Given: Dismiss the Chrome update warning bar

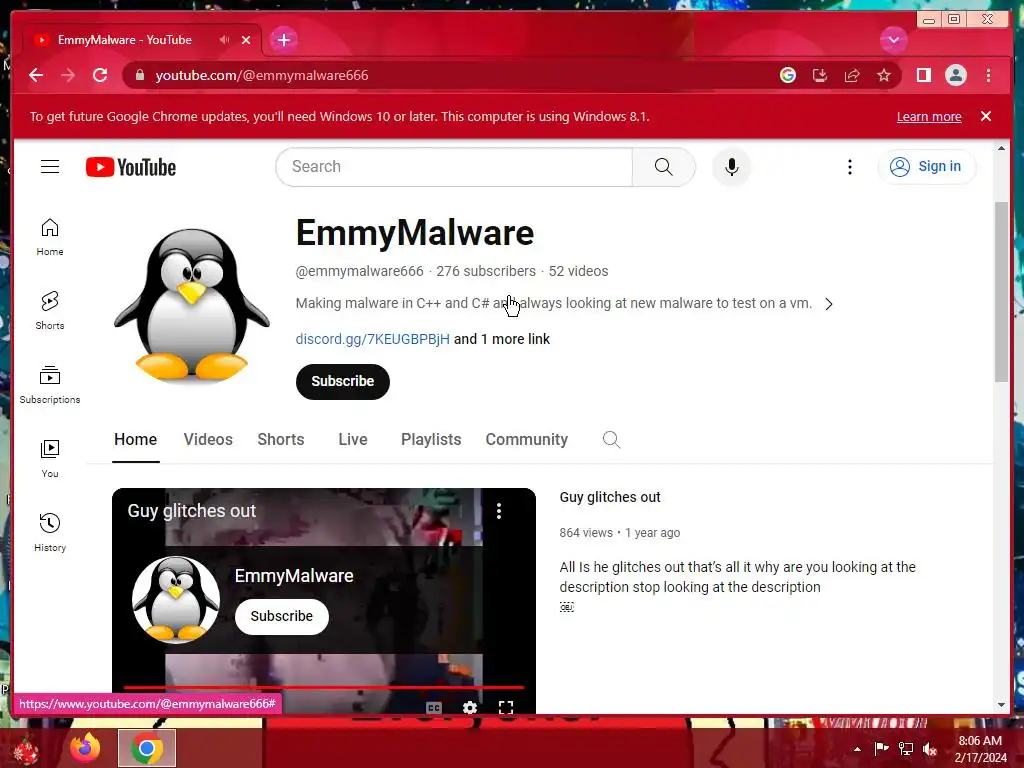Looking at the screenshot, I should click(x=986, y=116).
